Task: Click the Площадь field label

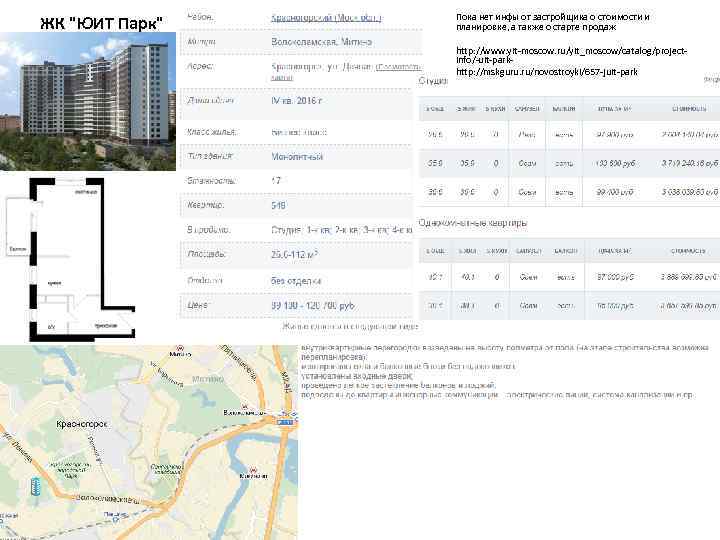Action: pyautogui.click(x=206, y=254)
